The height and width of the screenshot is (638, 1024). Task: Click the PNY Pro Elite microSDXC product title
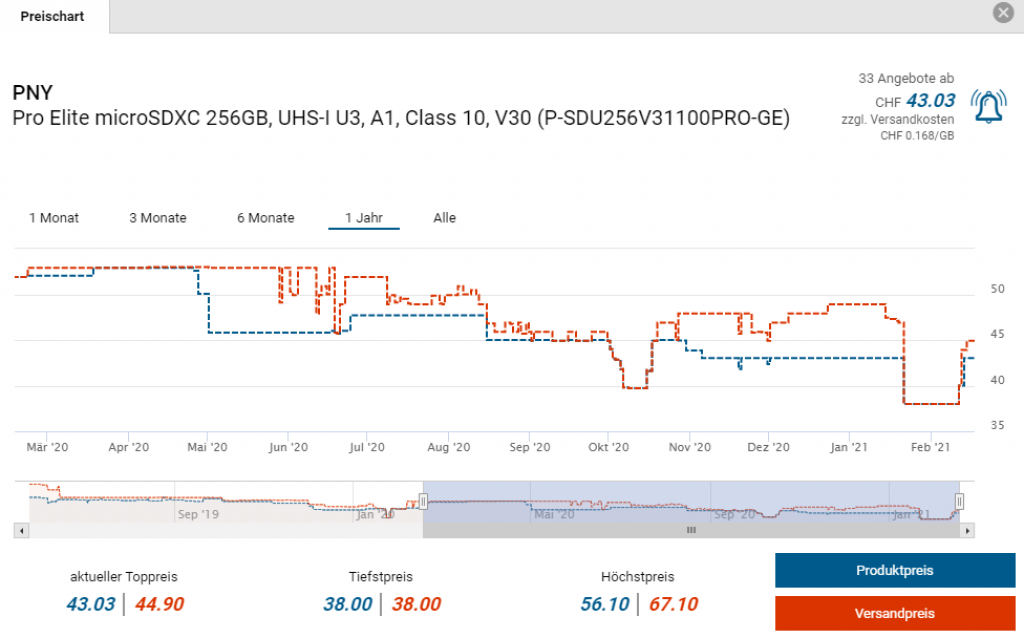[x=400, y=118]
